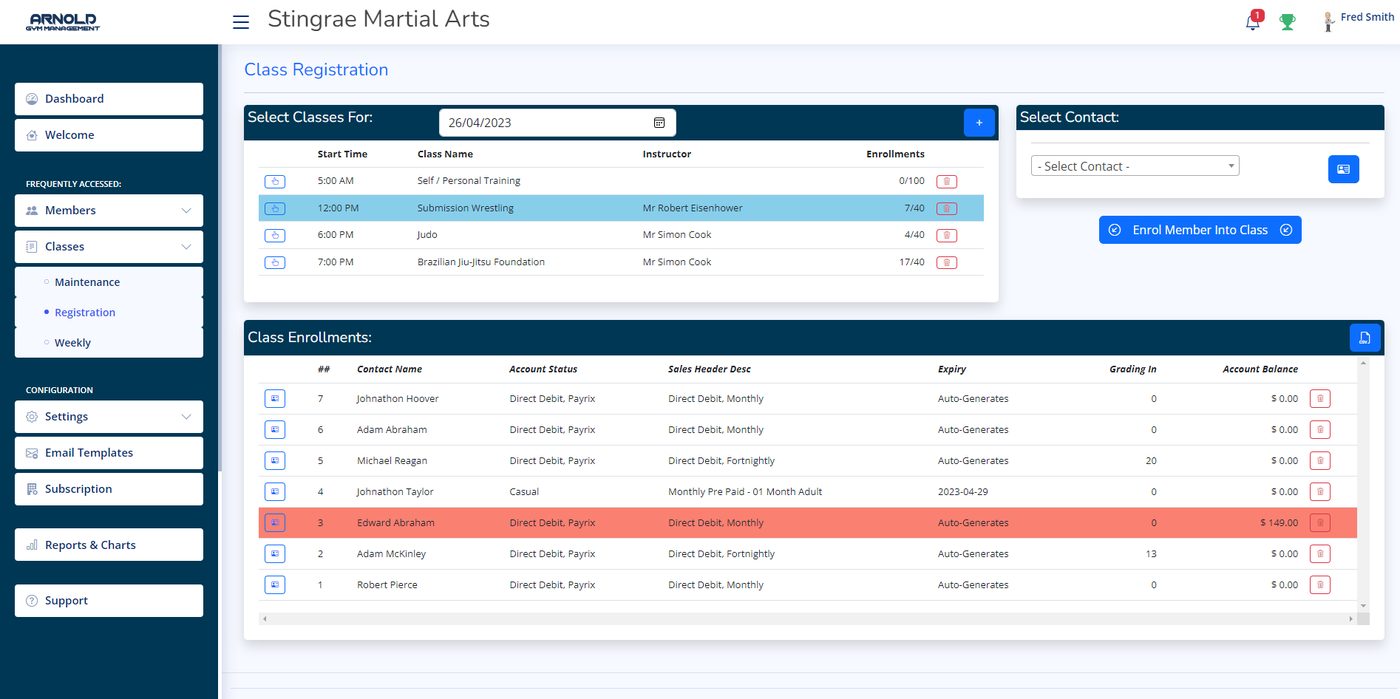This screenshot has height=699, width=1400.
Task: Click the "$ 149.00" balance cell
Action: (x=1279, y=523)
